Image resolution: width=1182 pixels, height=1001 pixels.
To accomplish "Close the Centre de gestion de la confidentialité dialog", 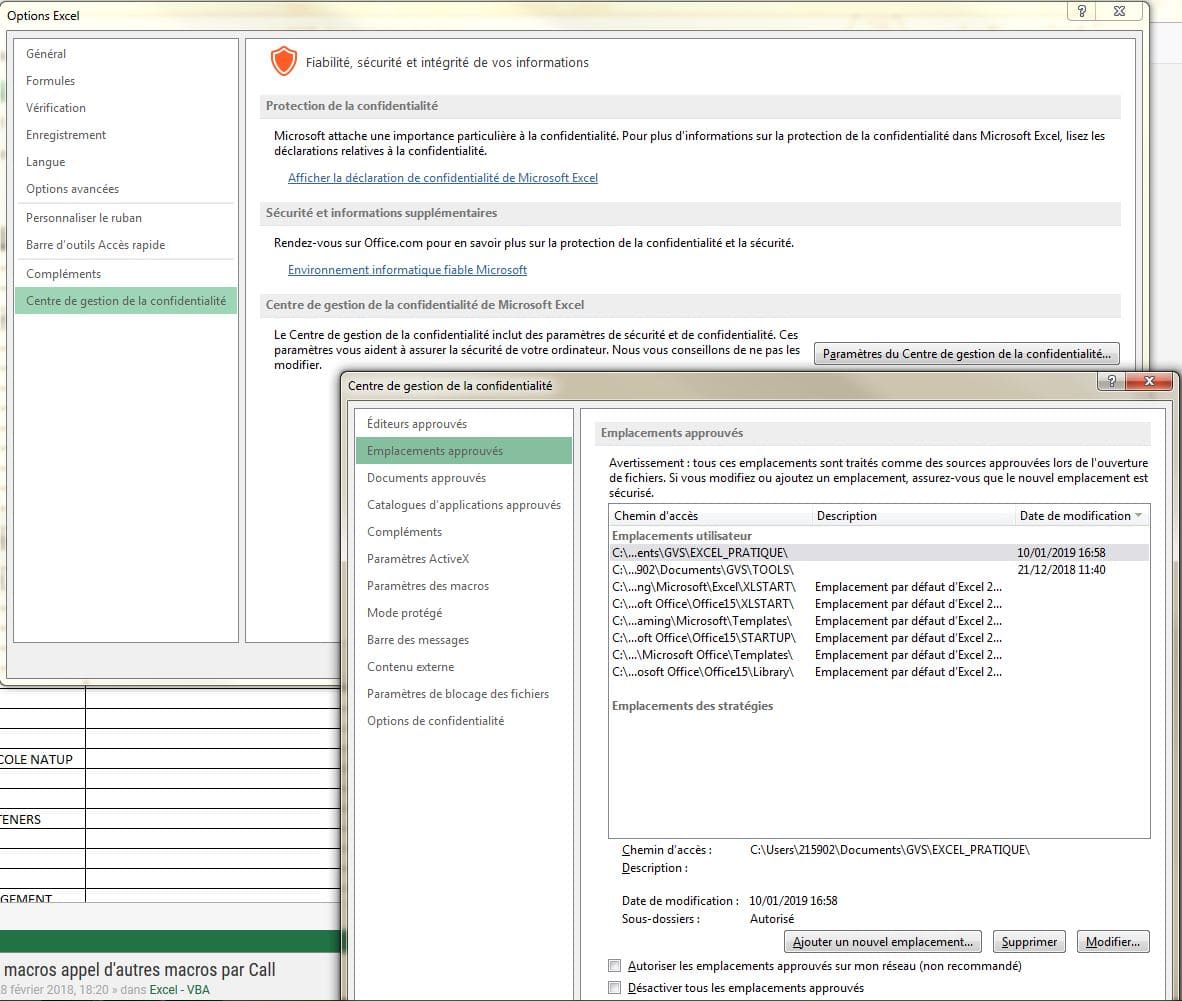I will [1149, 382].
